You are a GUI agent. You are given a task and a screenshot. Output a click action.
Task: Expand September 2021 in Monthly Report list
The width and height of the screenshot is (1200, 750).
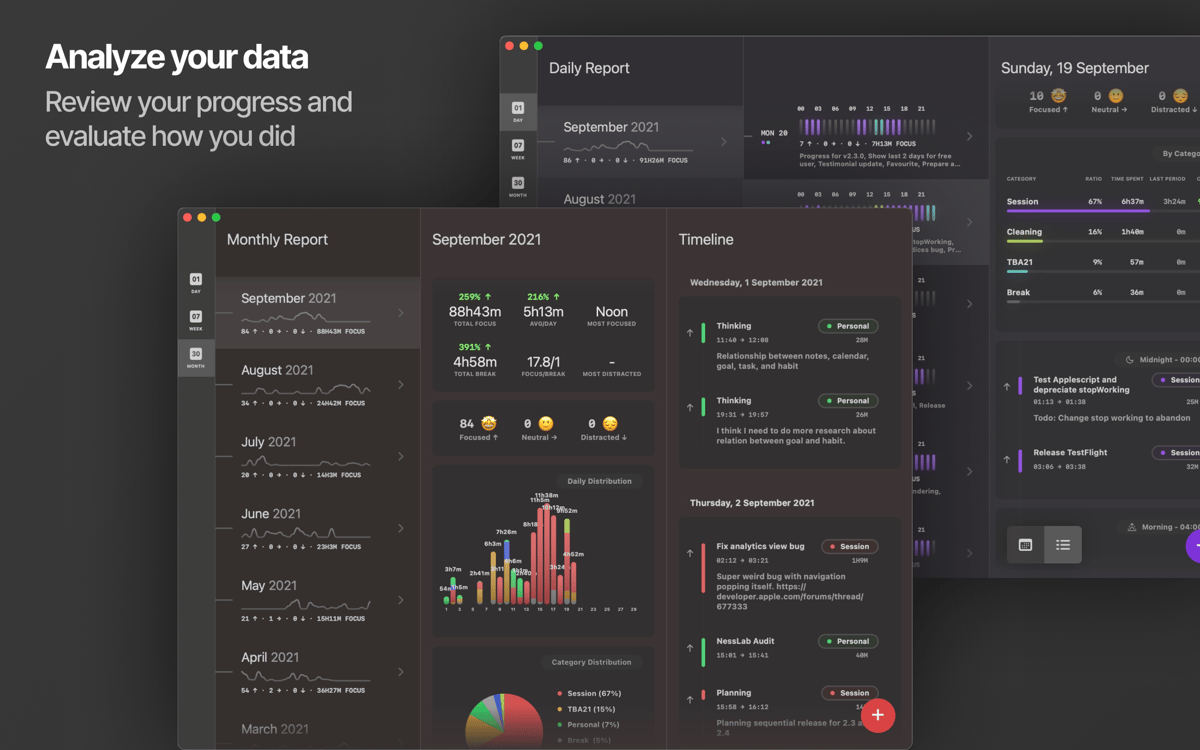coord(401,313)
